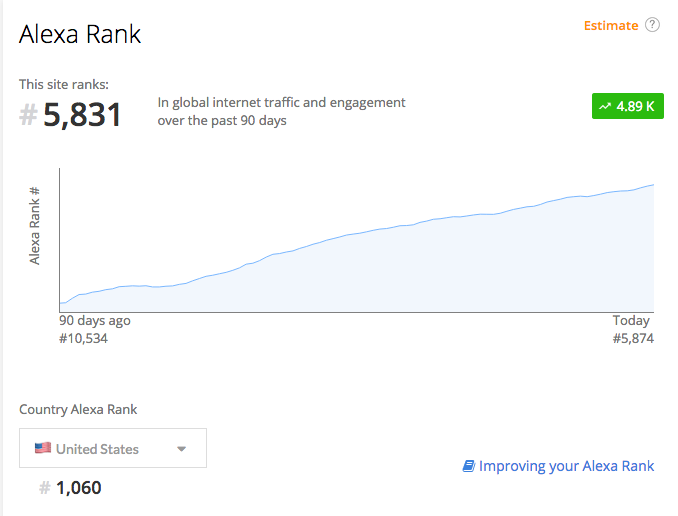Click the 'This site ranks:' label
Screen dimensions: 678x516
[x=64, y=84]
